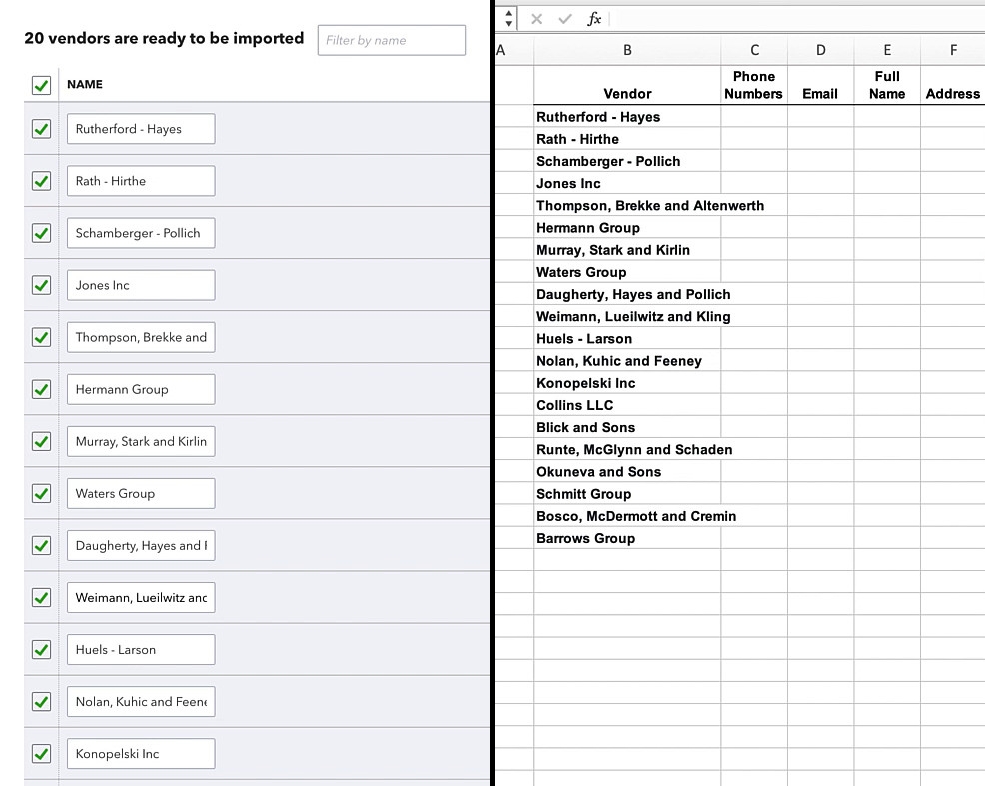Viewport: 985px width, 786px height.
Task: Uncheck the Thompson, Brekke vendor checkbox
Action: point(41,337)
